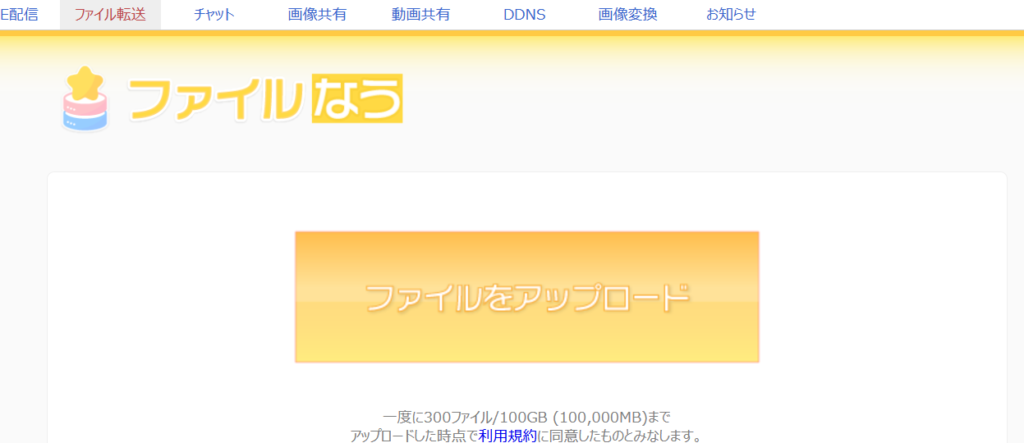Switch to the チャット tab
Screen dimensions: 1024x443
click(x=214, y=14)
